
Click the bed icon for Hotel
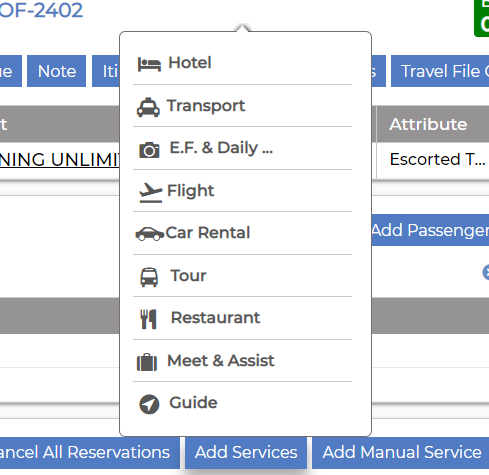pos(149,64)
